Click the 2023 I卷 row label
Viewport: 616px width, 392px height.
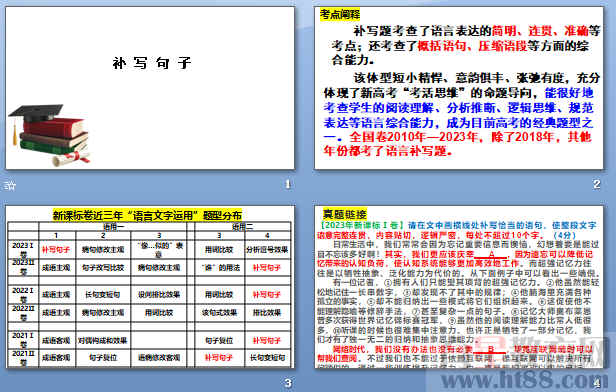tap(23, 249)
